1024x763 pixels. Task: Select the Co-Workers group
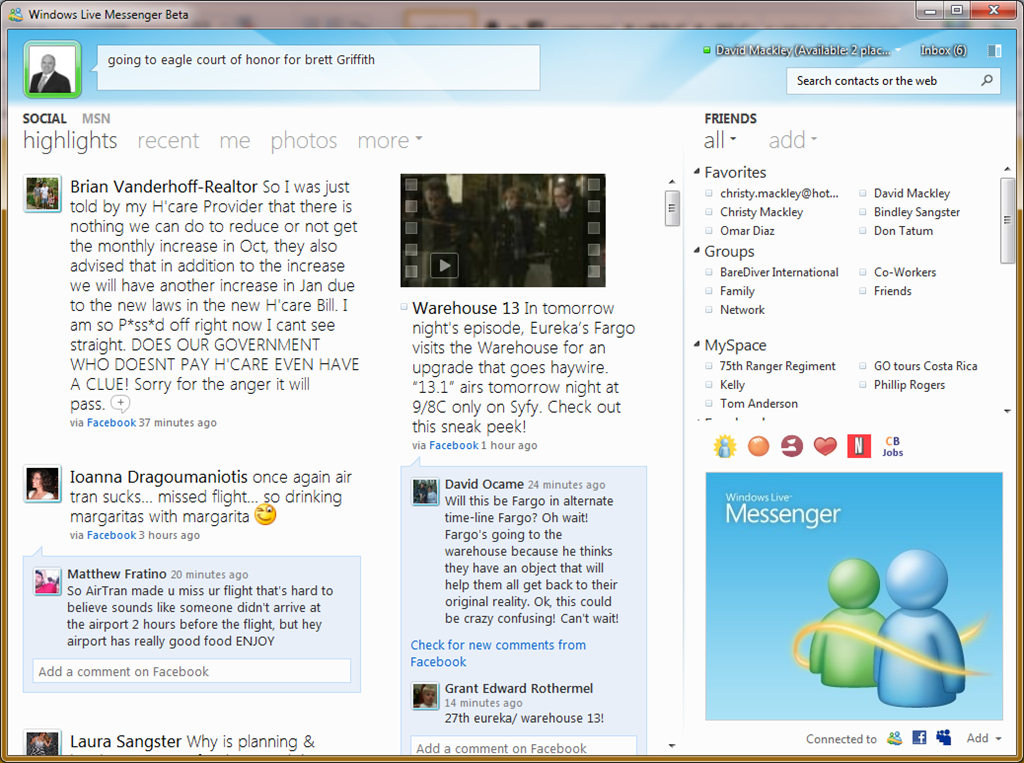click(x=904, y=272)
